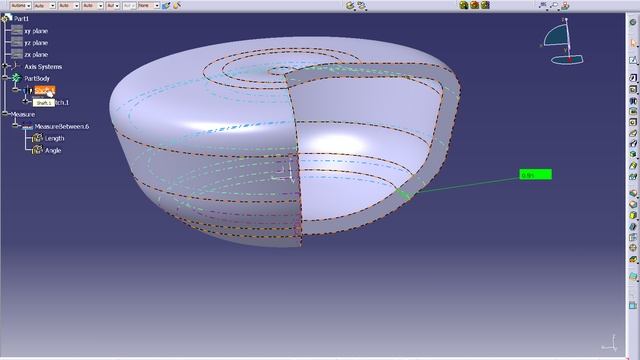
Task: Click the orange icon in top-center trio
Action: pyautogui.click(x=474, y=5)
